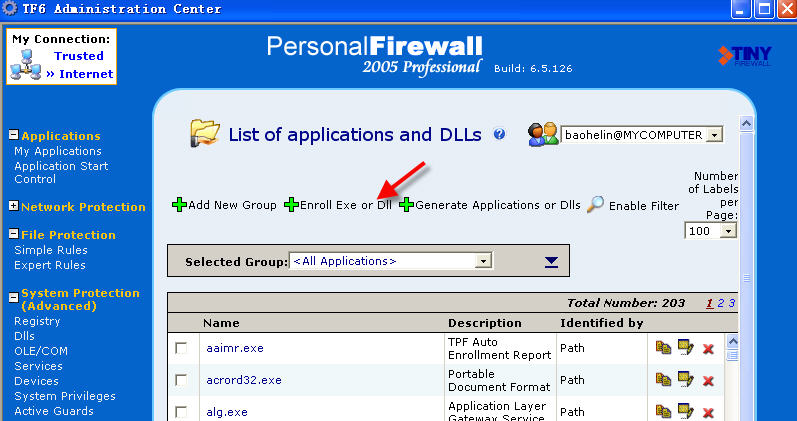Open Registry under System Protection
This screenshot has height=421, width=797.
click(x=37, y=321)
